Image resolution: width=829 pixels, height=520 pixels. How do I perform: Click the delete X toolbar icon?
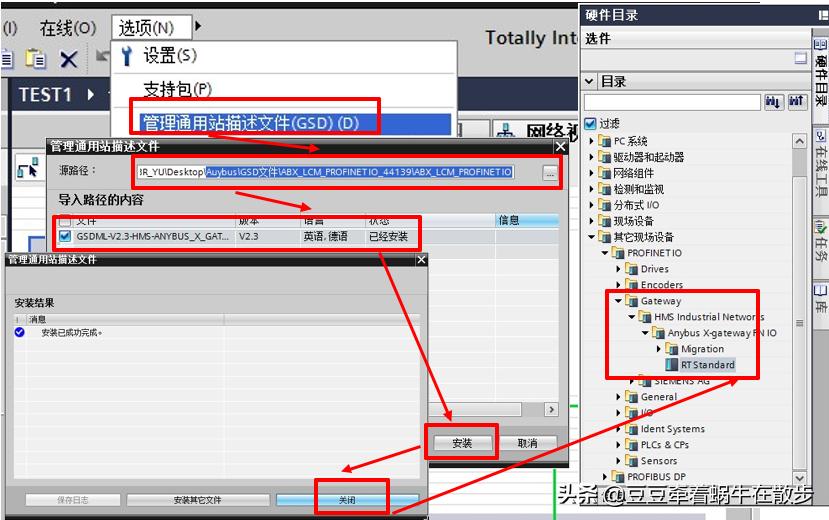point(69,59)
